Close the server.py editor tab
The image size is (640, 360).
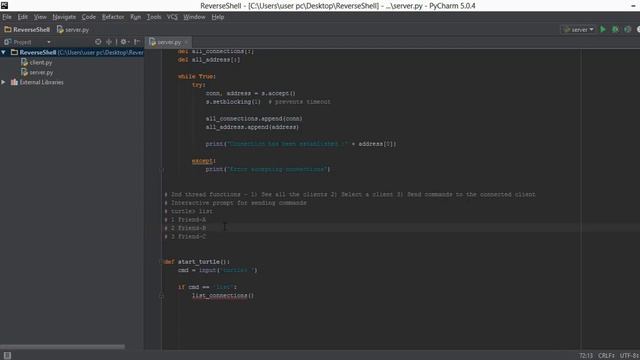[x=187, y=42]
